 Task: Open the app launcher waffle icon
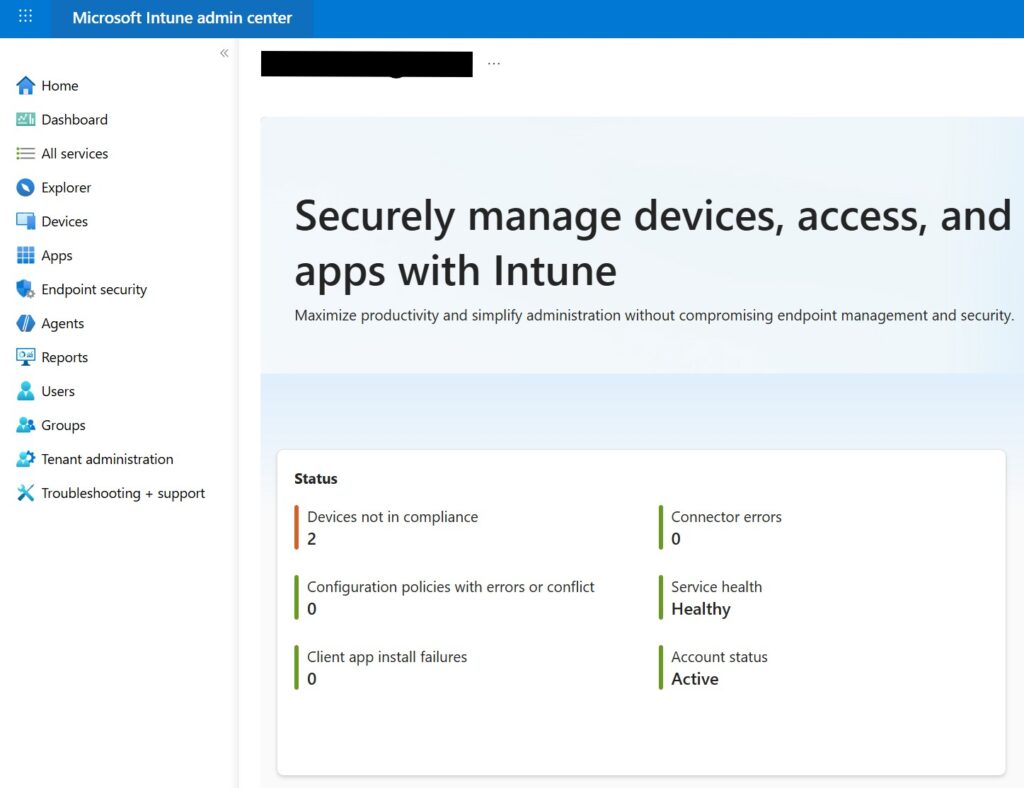(x=26, y=17)
